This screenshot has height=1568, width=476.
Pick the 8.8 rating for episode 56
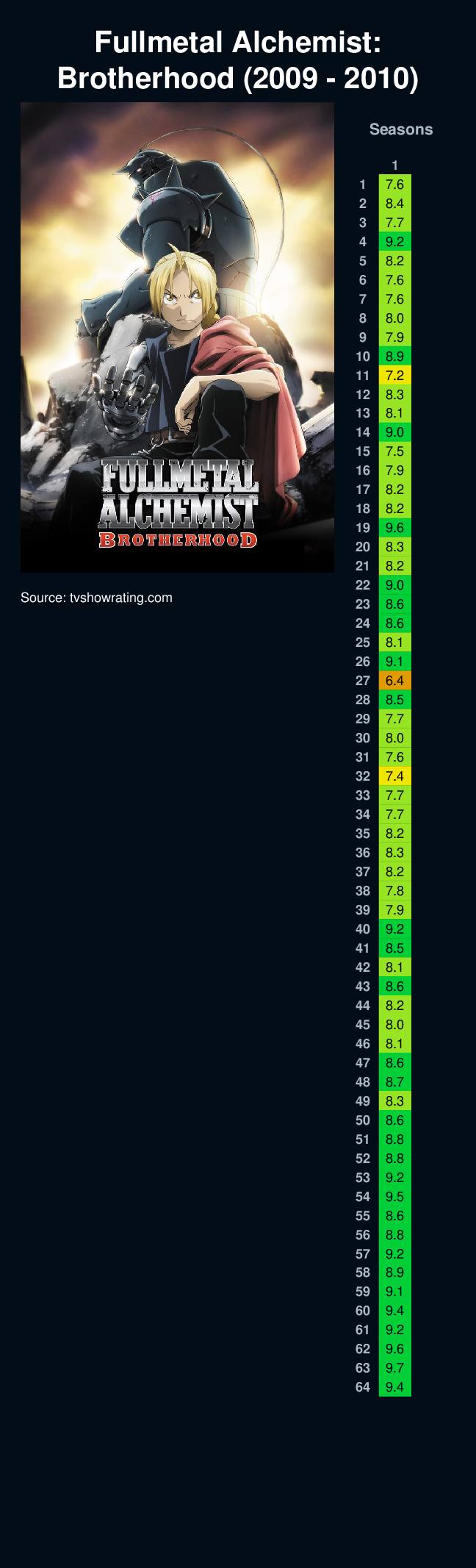tap(394, 1235)
